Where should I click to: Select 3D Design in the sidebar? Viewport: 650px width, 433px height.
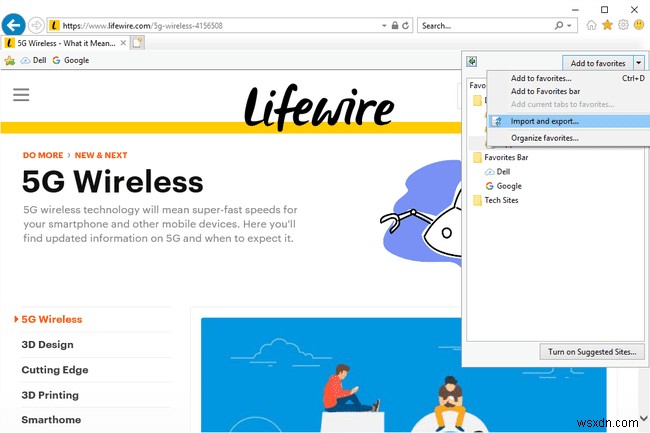point(47,345)
